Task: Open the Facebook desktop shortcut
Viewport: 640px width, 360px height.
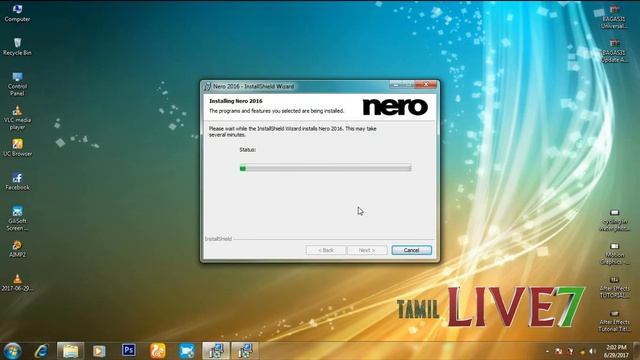Action: [17, 181]
